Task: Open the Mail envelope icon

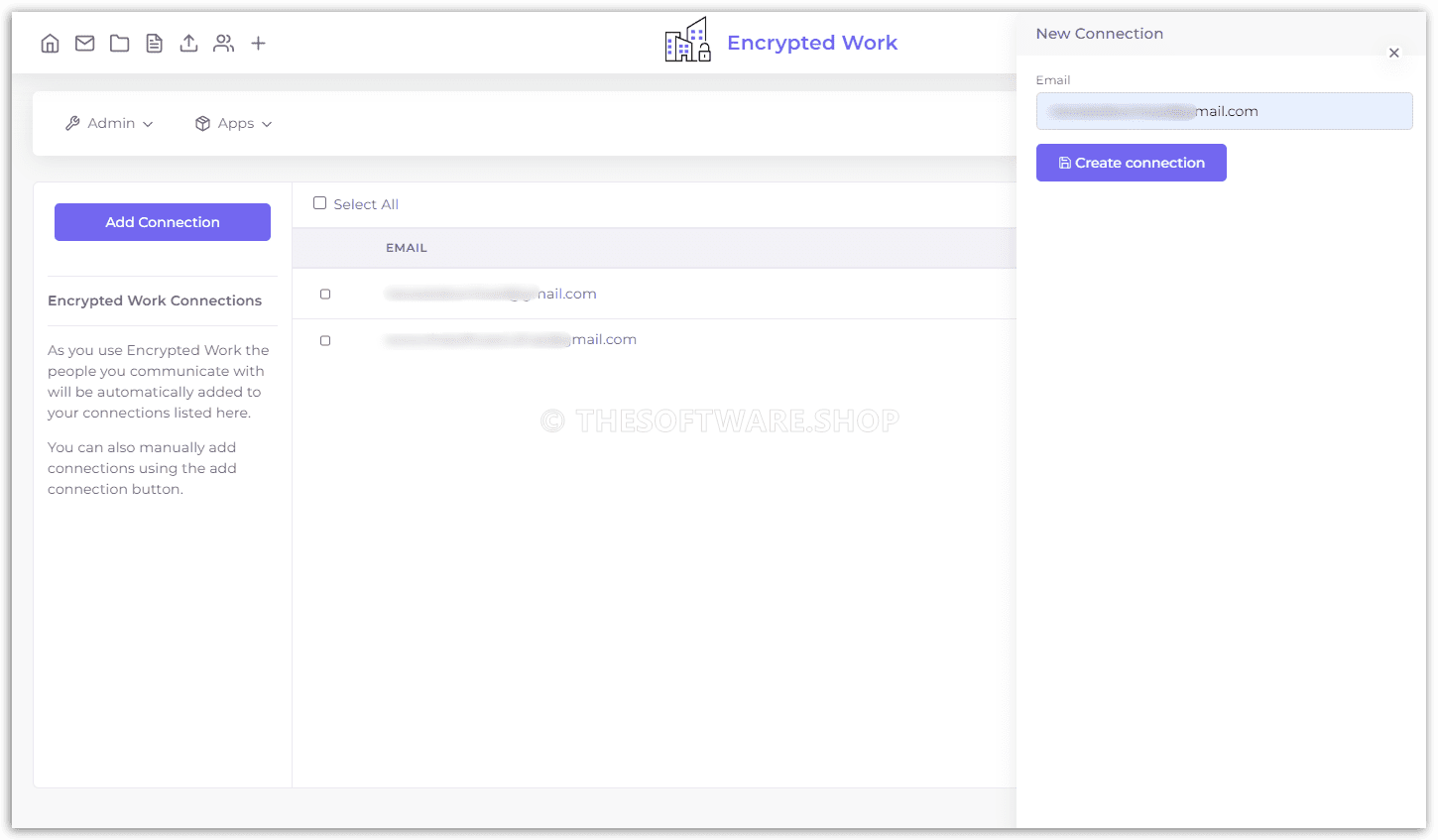Action: tap(85, 44)
